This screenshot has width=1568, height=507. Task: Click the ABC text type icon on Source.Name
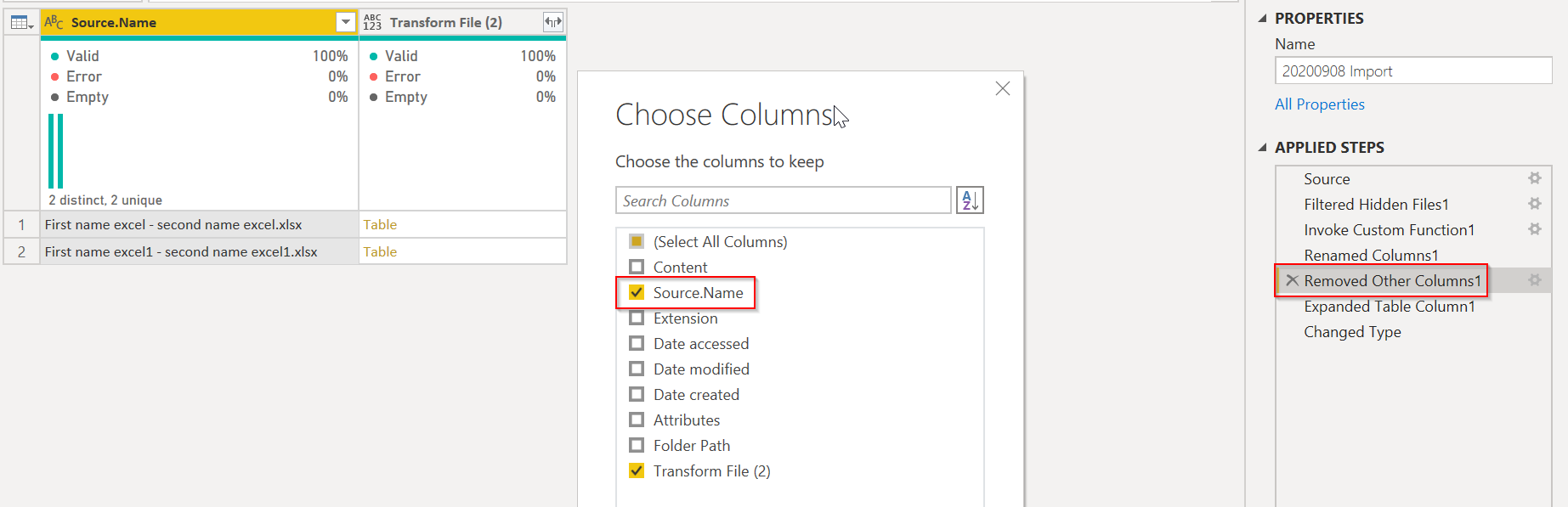click(x=54, y=22)
